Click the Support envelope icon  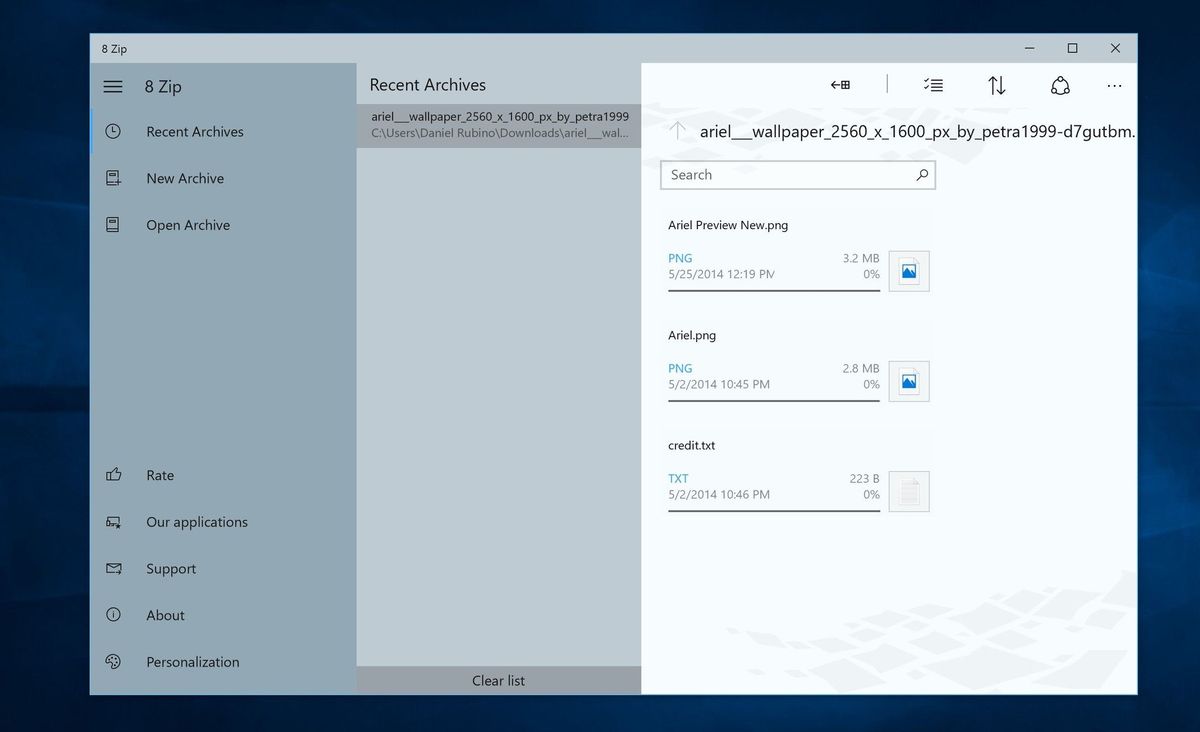pyautogui.click(x=113, y=568)
